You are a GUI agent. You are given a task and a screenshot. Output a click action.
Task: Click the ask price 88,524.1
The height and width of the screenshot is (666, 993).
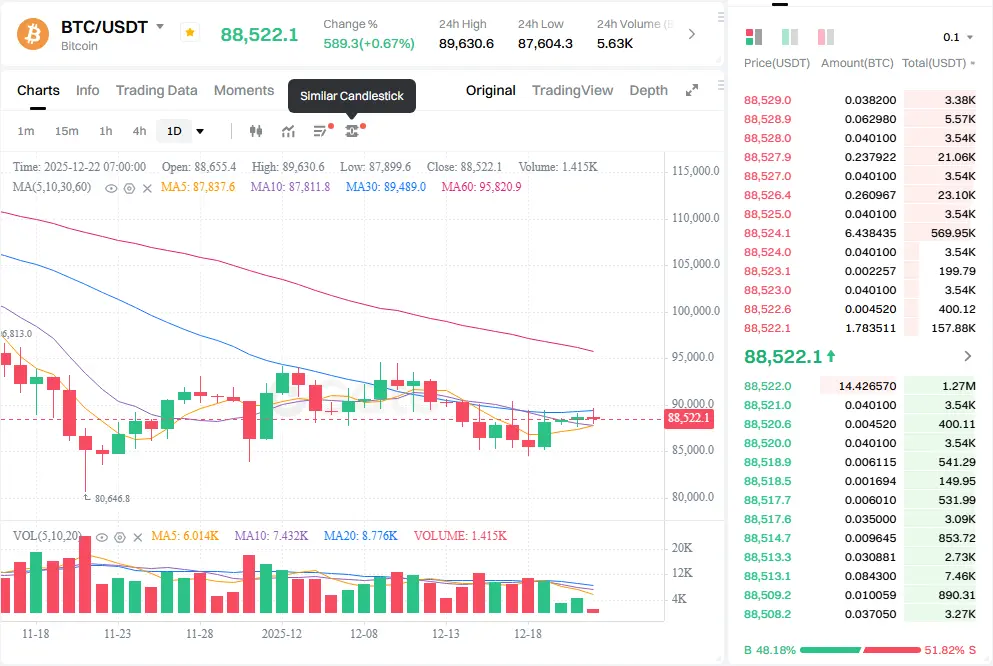[x=768, y=233]
